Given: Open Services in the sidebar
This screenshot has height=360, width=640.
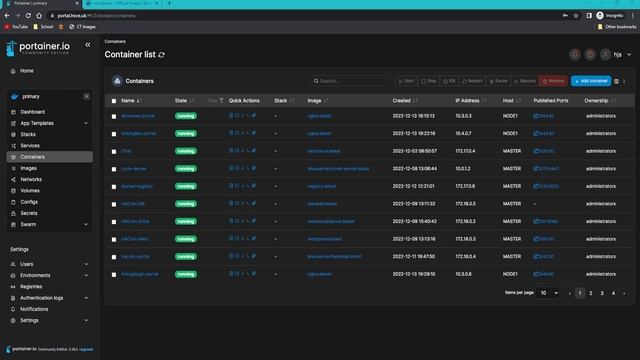Looking at the screenshot, I should 30,146.
